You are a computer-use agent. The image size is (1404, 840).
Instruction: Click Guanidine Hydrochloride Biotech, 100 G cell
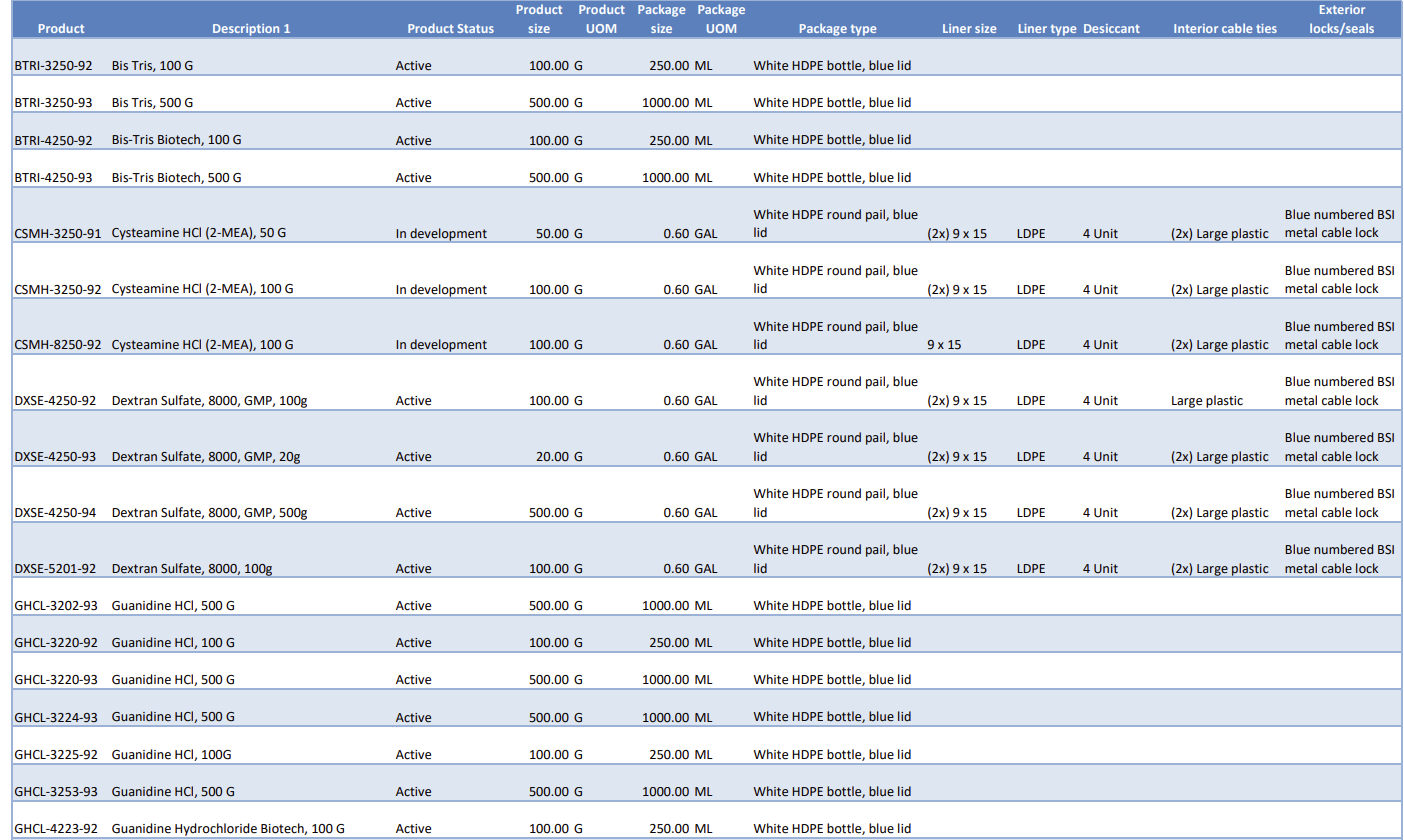tap(228, 829)
